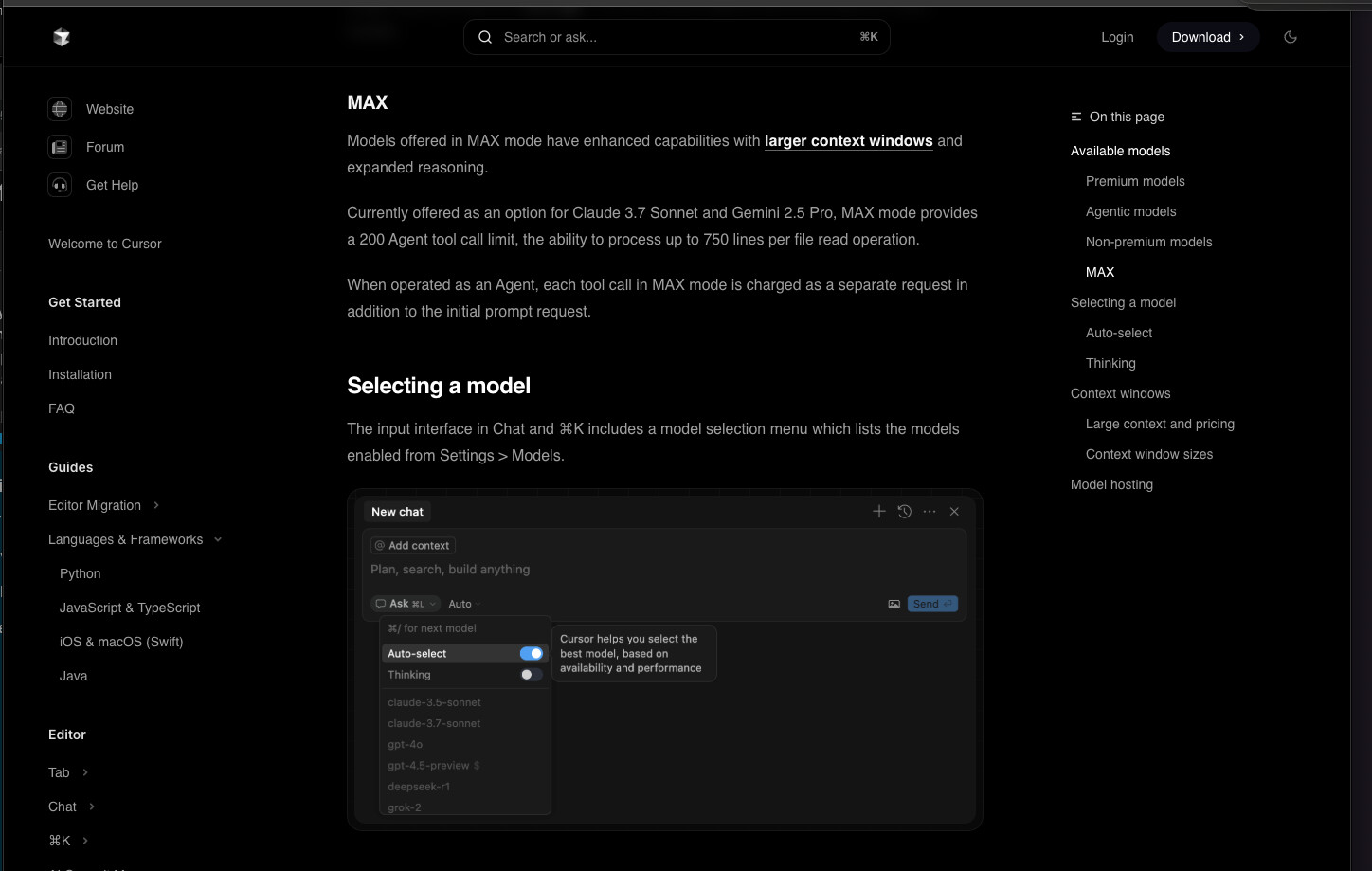
Task: Click the MAX section heading
Action: pos(368,102)
